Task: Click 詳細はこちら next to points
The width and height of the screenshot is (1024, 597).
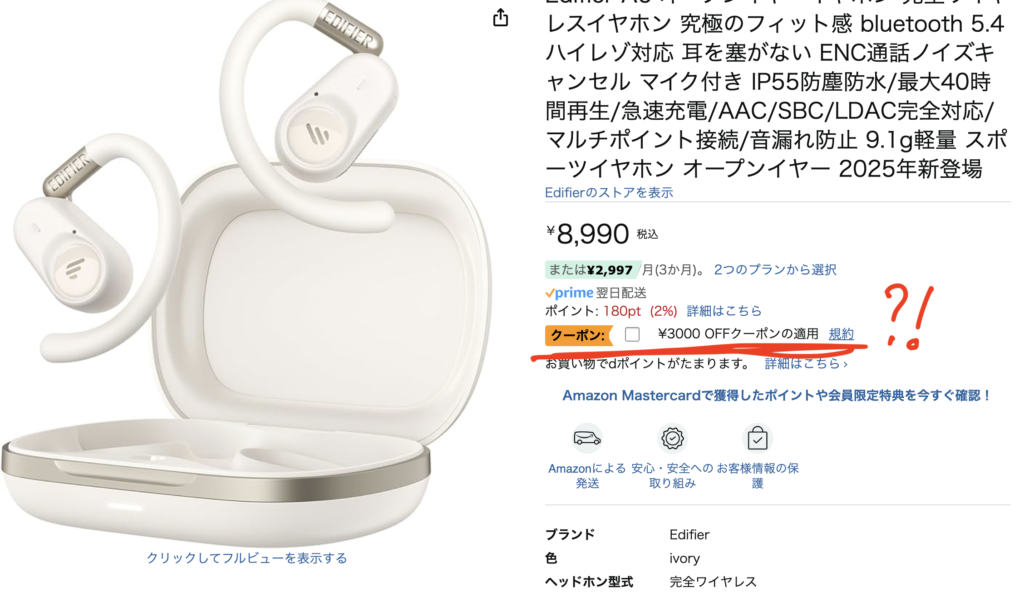Action: pos(724,311)
